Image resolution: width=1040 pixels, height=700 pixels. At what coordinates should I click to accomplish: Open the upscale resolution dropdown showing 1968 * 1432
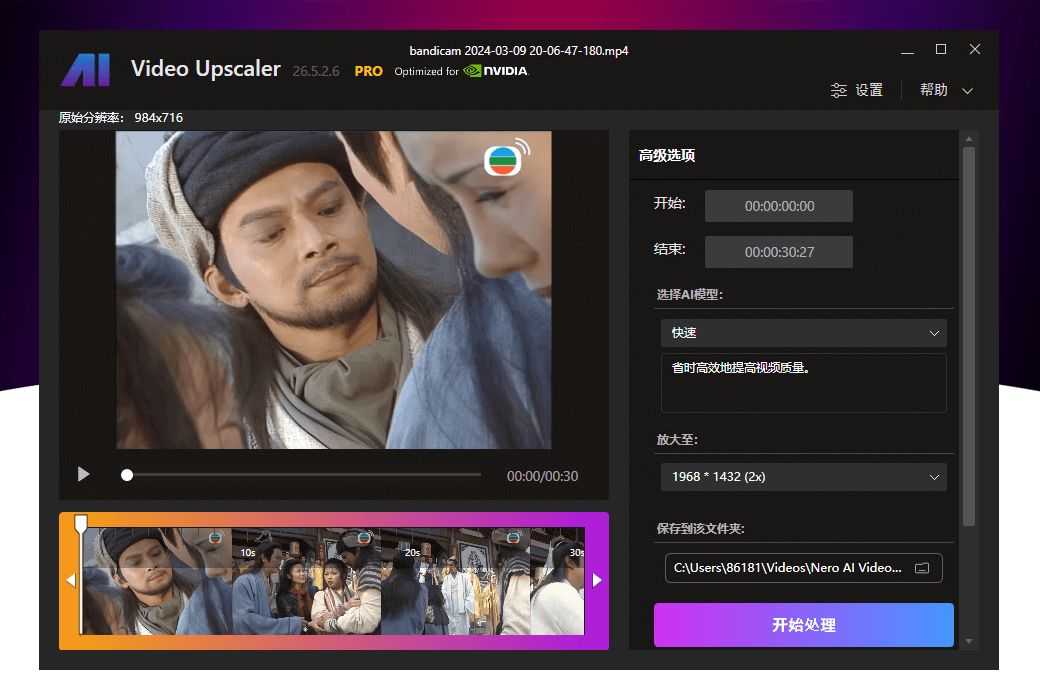pyautogui.click(x=803, y=477)
